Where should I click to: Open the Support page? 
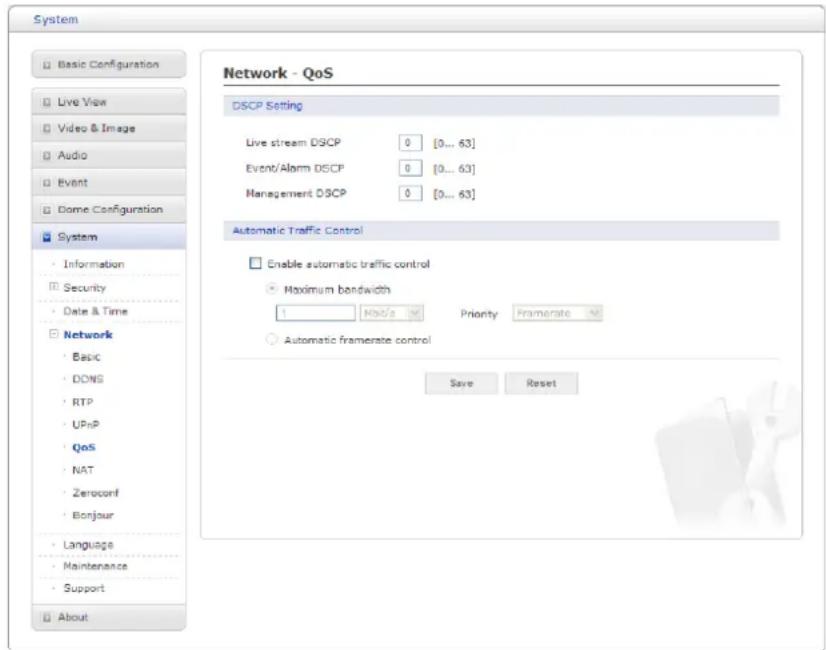click(x=84, y=588)
